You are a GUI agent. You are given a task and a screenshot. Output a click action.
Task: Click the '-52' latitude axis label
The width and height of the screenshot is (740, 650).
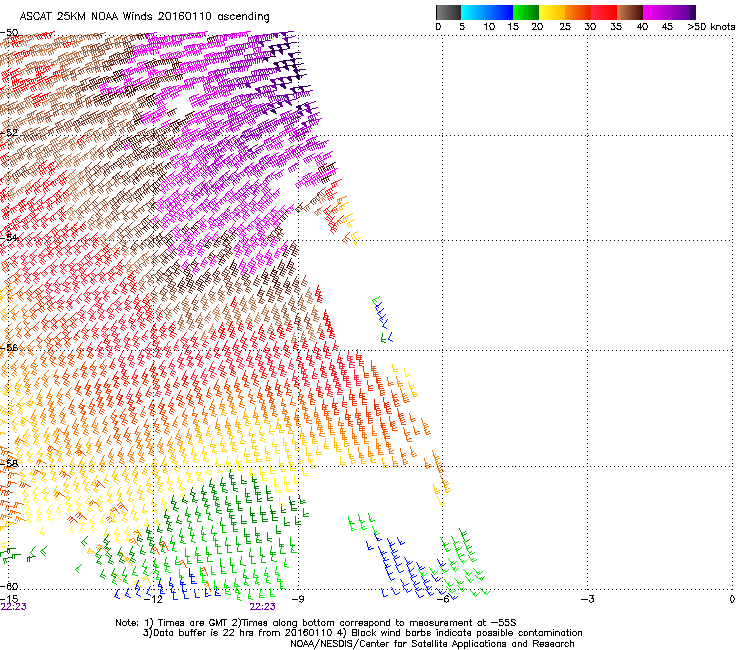10,133
